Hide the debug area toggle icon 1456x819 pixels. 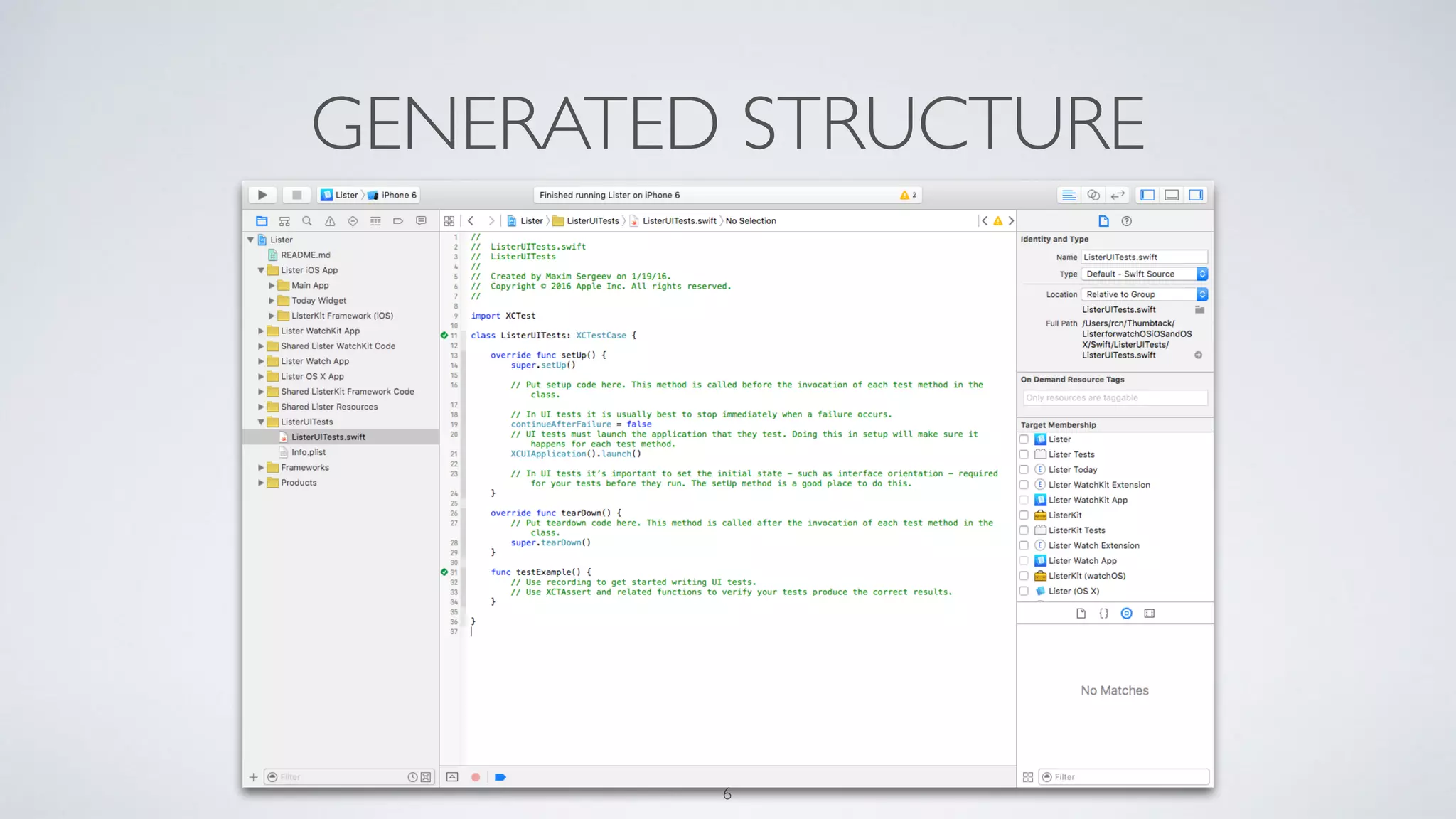[x=452, y=777]
